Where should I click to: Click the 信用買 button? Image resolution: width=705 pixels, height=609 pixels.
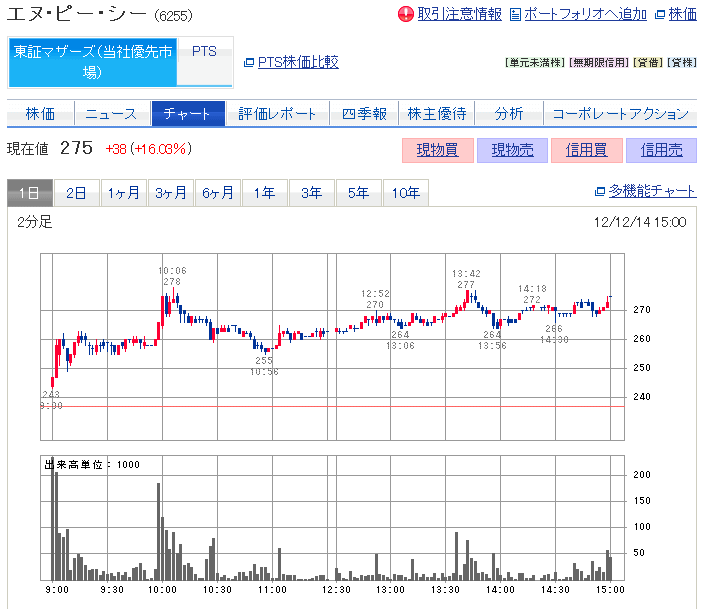587,150
